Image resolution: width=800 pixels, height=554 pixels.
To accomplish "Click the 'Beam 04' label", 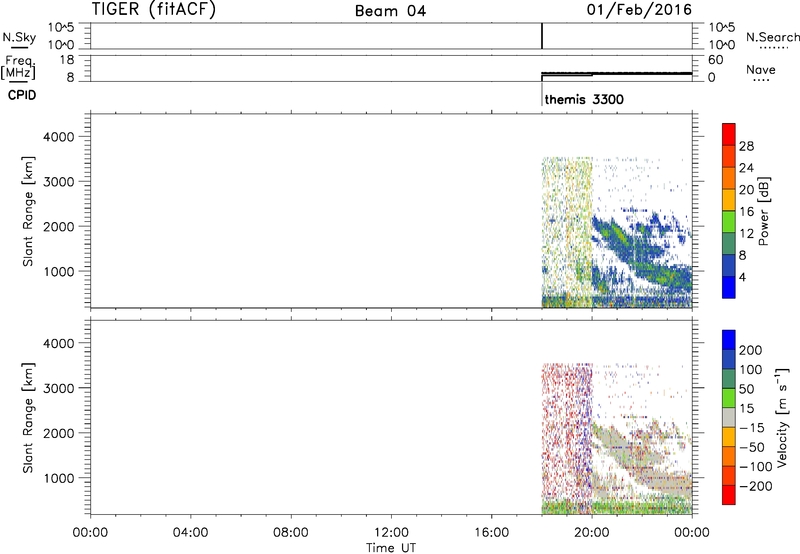I will pos(390,11).
